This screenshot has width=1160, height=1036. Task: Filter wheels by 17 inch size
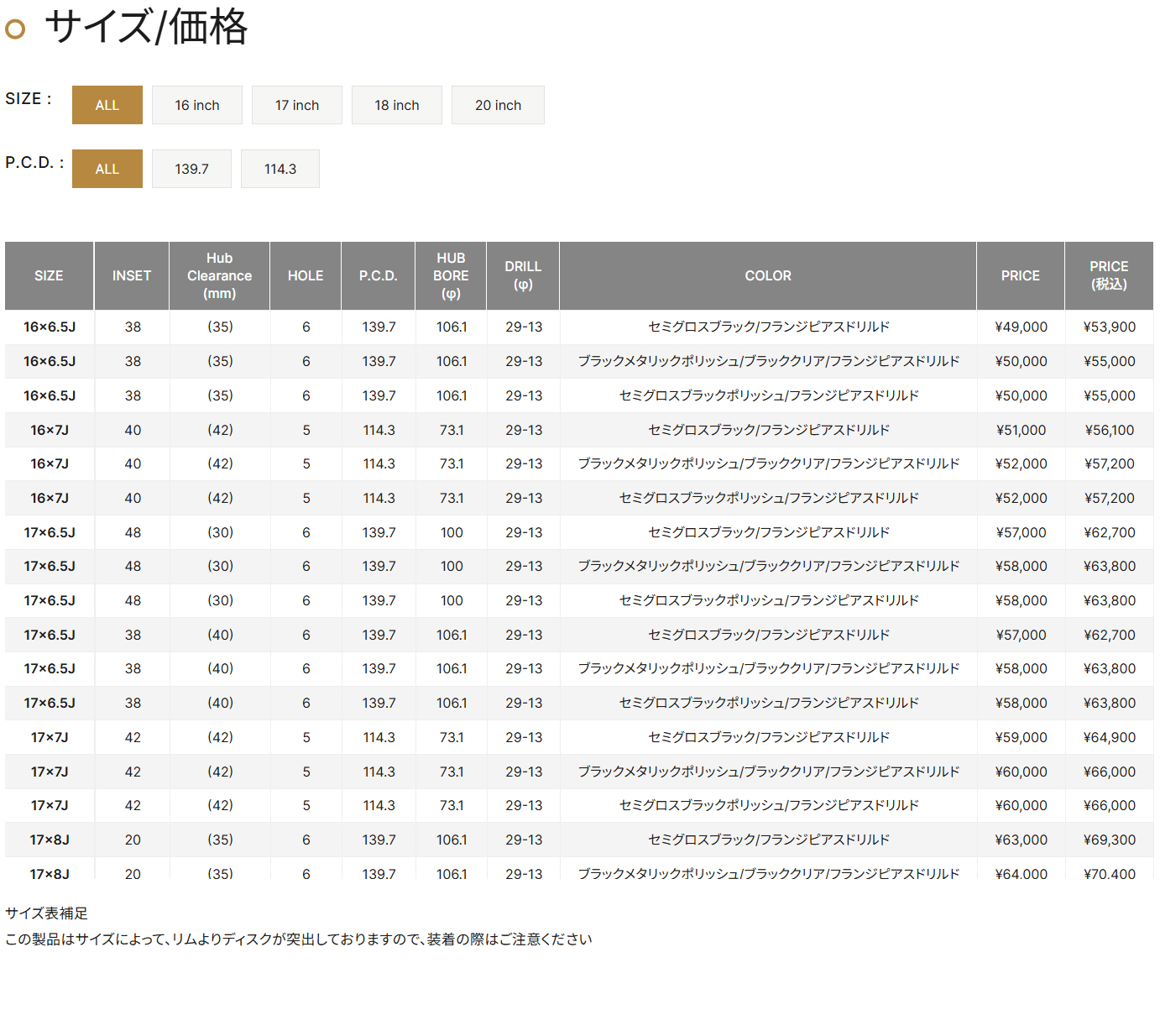coord(296,105)
